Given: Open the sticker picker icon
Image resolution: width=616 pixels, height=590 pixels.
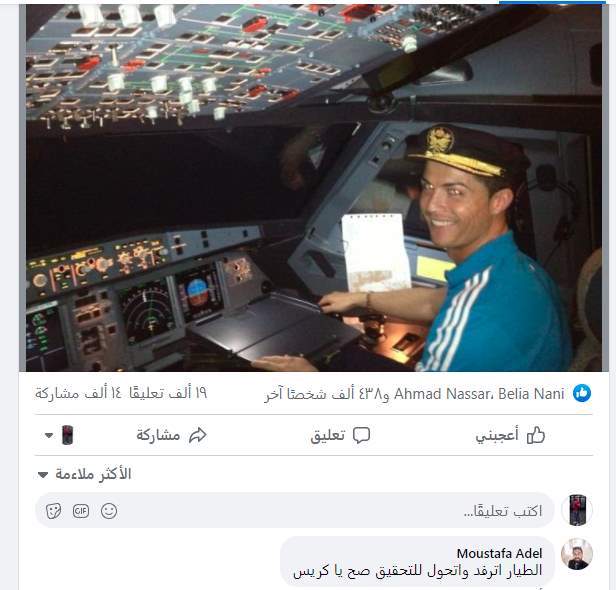Looking at the screenshot, I should (53, 511).
